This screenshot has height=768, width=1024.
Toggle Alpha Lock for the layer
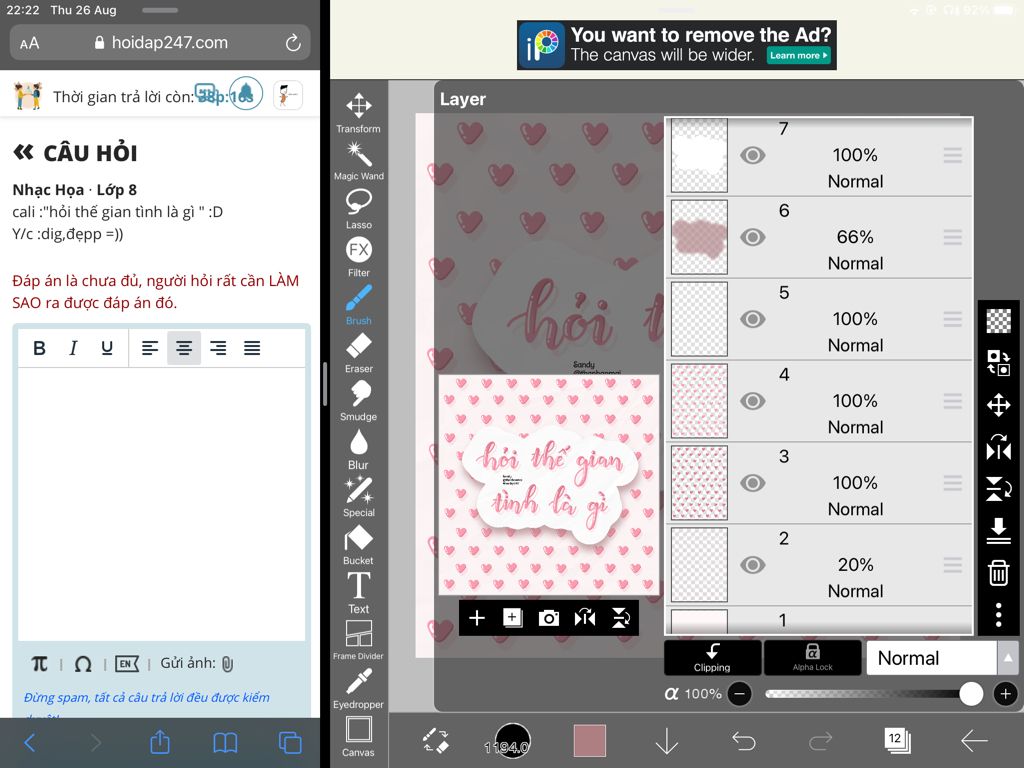(x=812, y=658)
